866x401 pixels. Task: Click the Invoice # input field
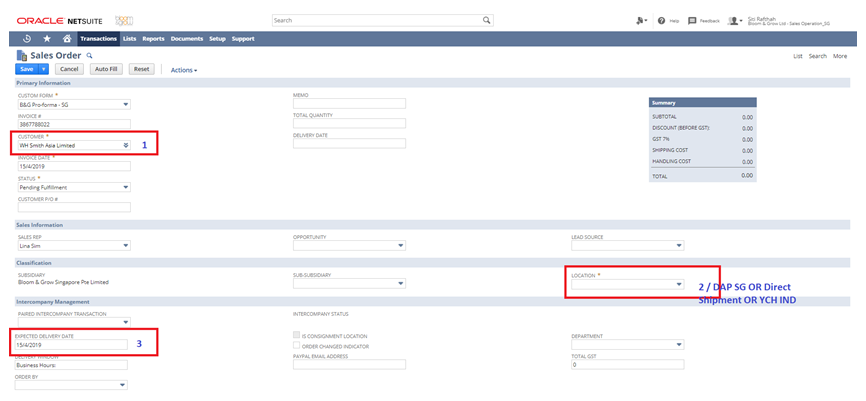(74, 124)
